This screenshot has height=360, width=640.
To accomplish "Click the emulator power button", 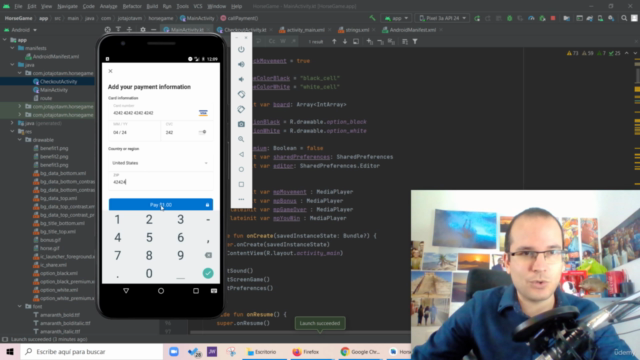I will (241, 49).
